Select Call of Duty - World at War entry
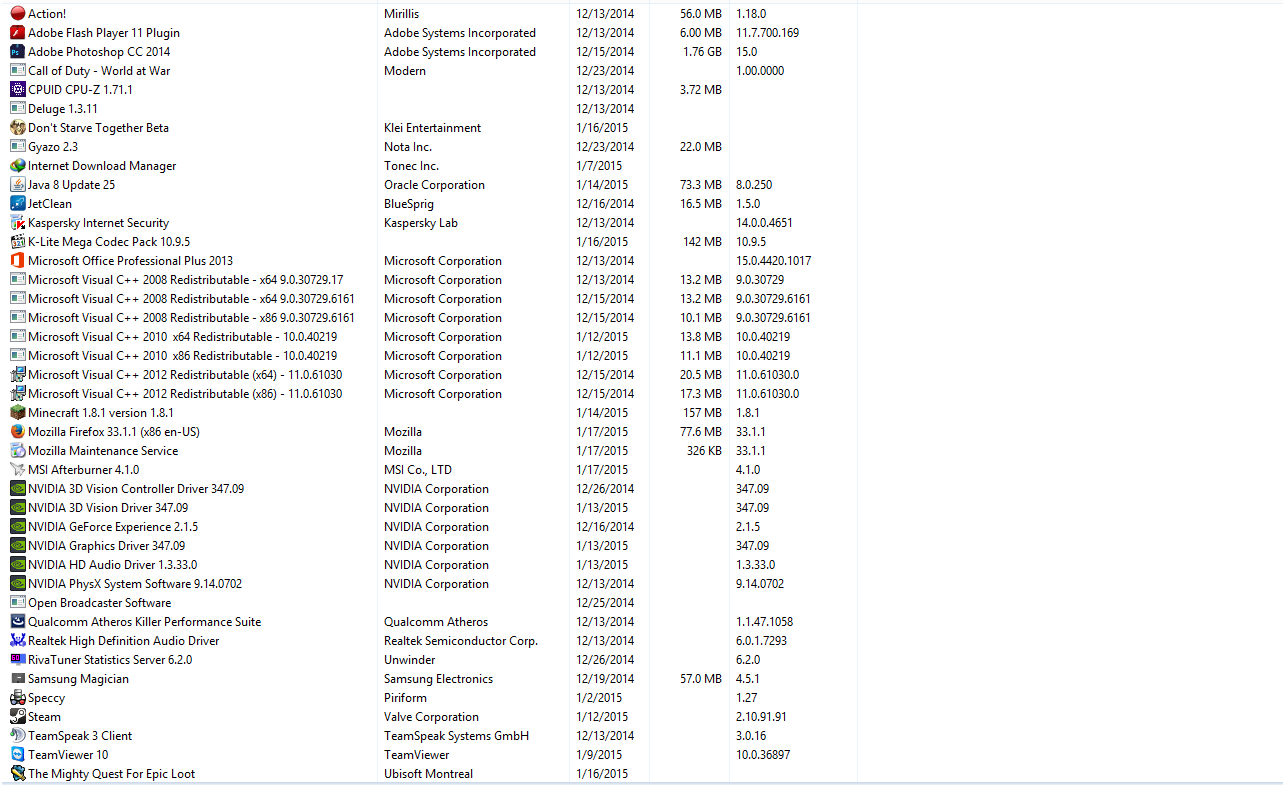Image resolution: width=1283 pixels, height=785 pixels. pyautogui.click(x=99, y=71)
